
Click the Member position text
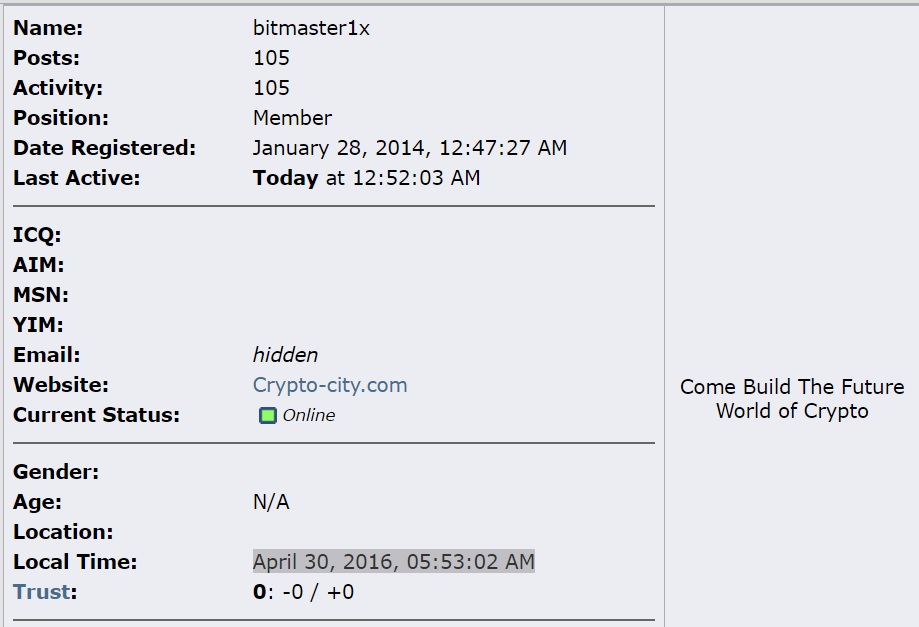pyautogui.click(x=292, y=118)
